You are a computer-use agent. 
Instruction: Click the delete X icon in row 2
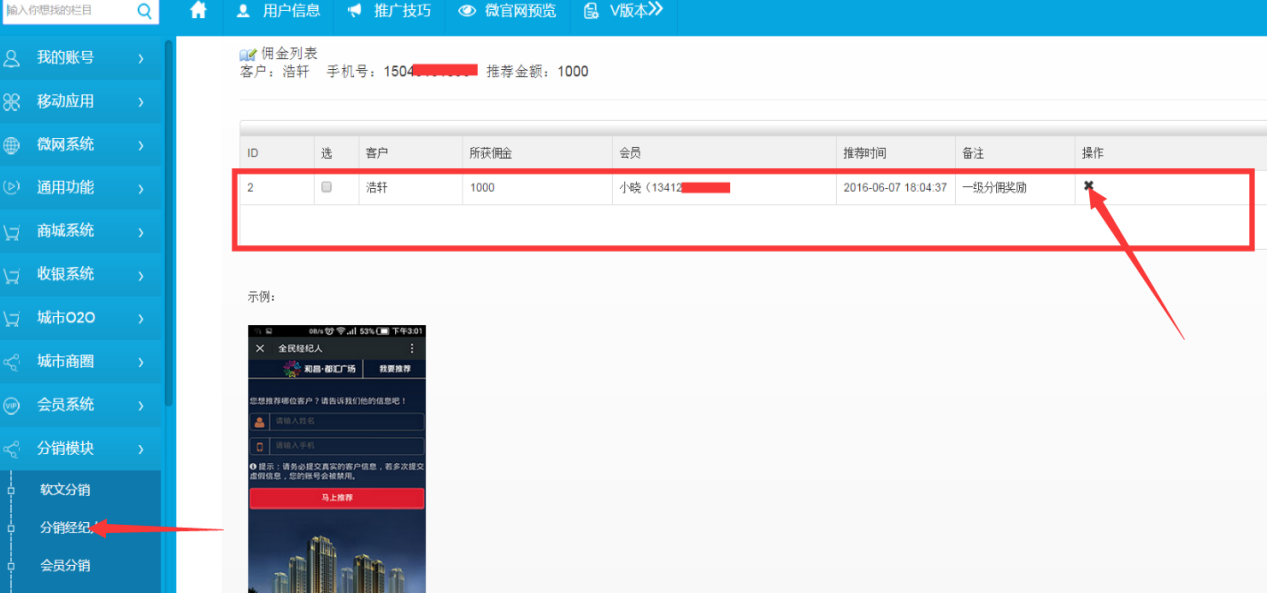click(x=1089, y=186)
